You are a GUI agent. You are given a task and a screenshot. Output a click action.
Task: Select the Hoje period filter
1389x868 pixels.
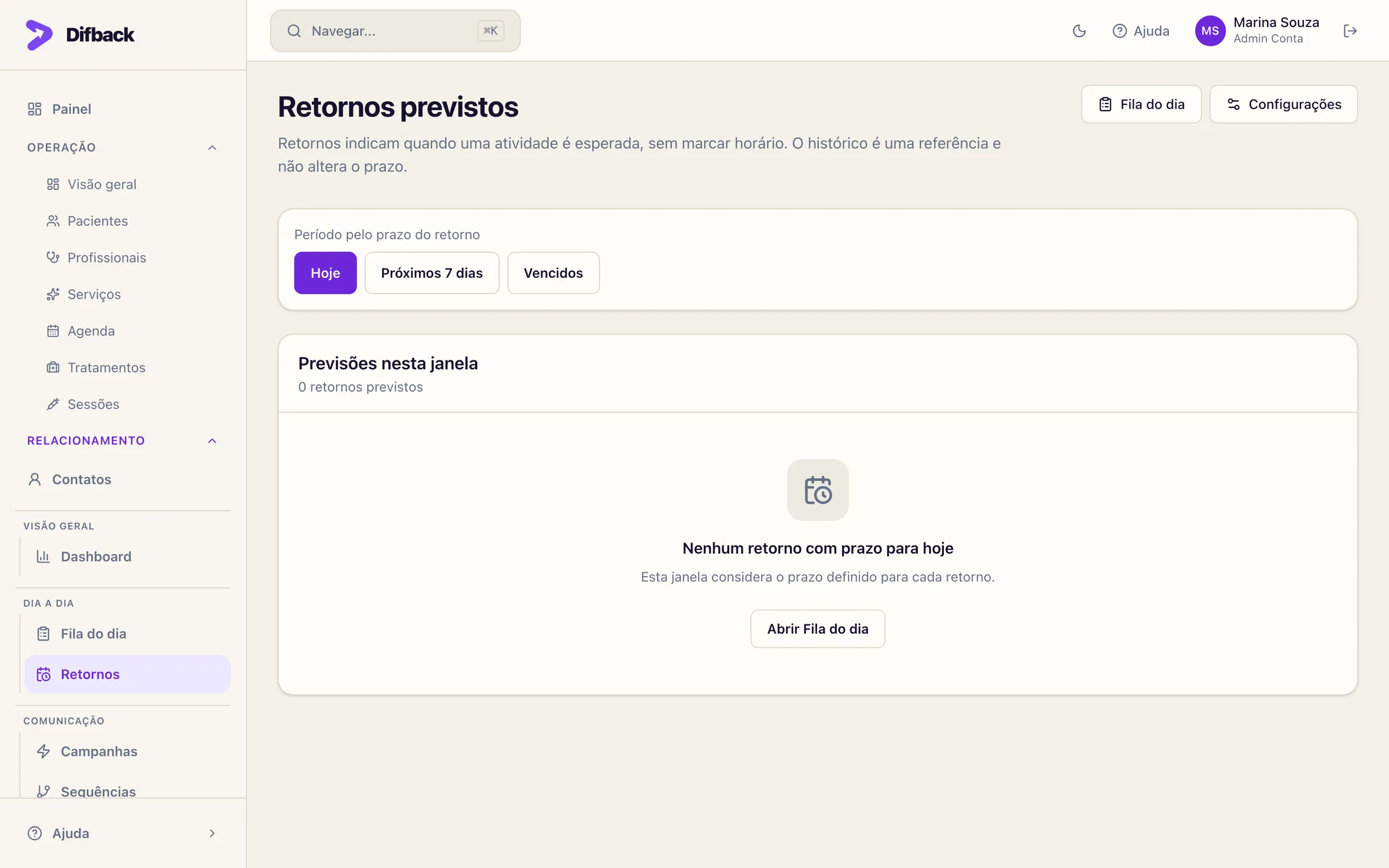325,273
